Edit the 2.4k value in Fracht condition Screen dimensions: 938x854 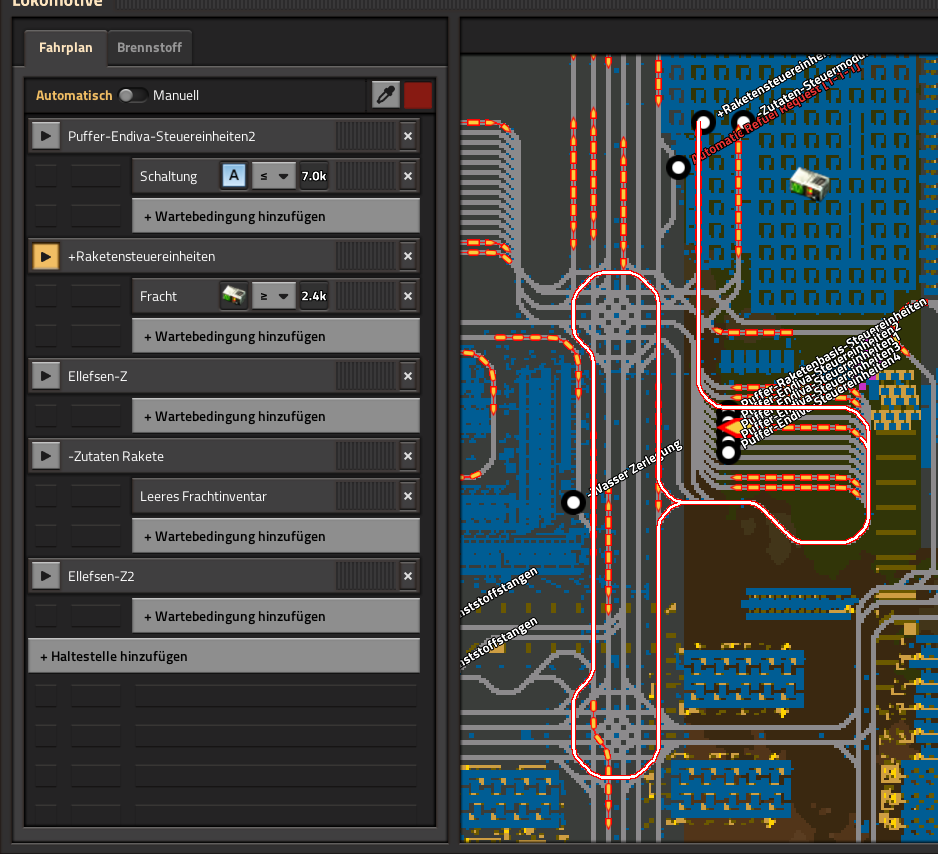(x=313, y=296)
